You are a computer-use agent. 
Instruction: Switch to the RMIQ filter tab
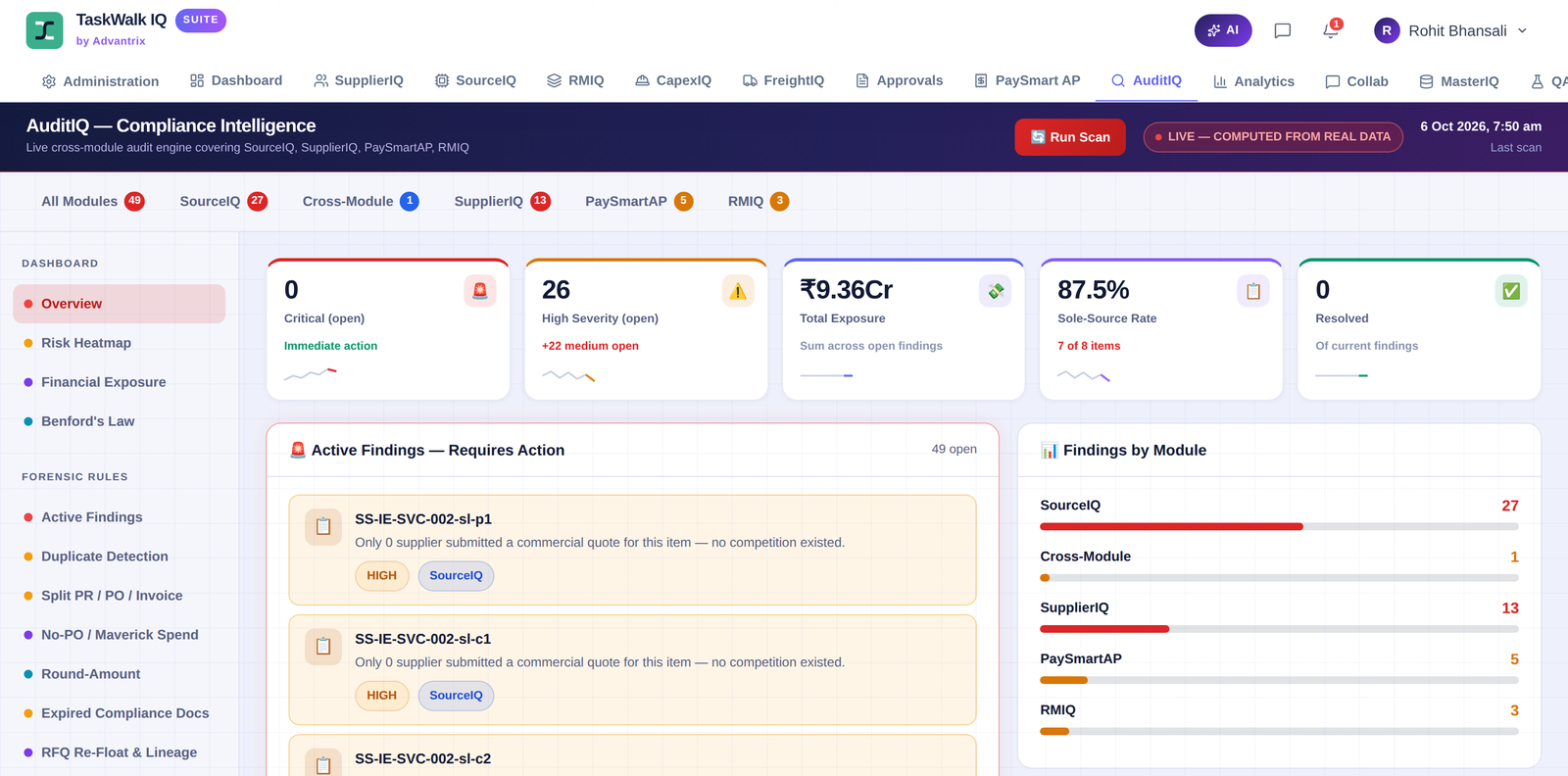[x=759, y=201]
